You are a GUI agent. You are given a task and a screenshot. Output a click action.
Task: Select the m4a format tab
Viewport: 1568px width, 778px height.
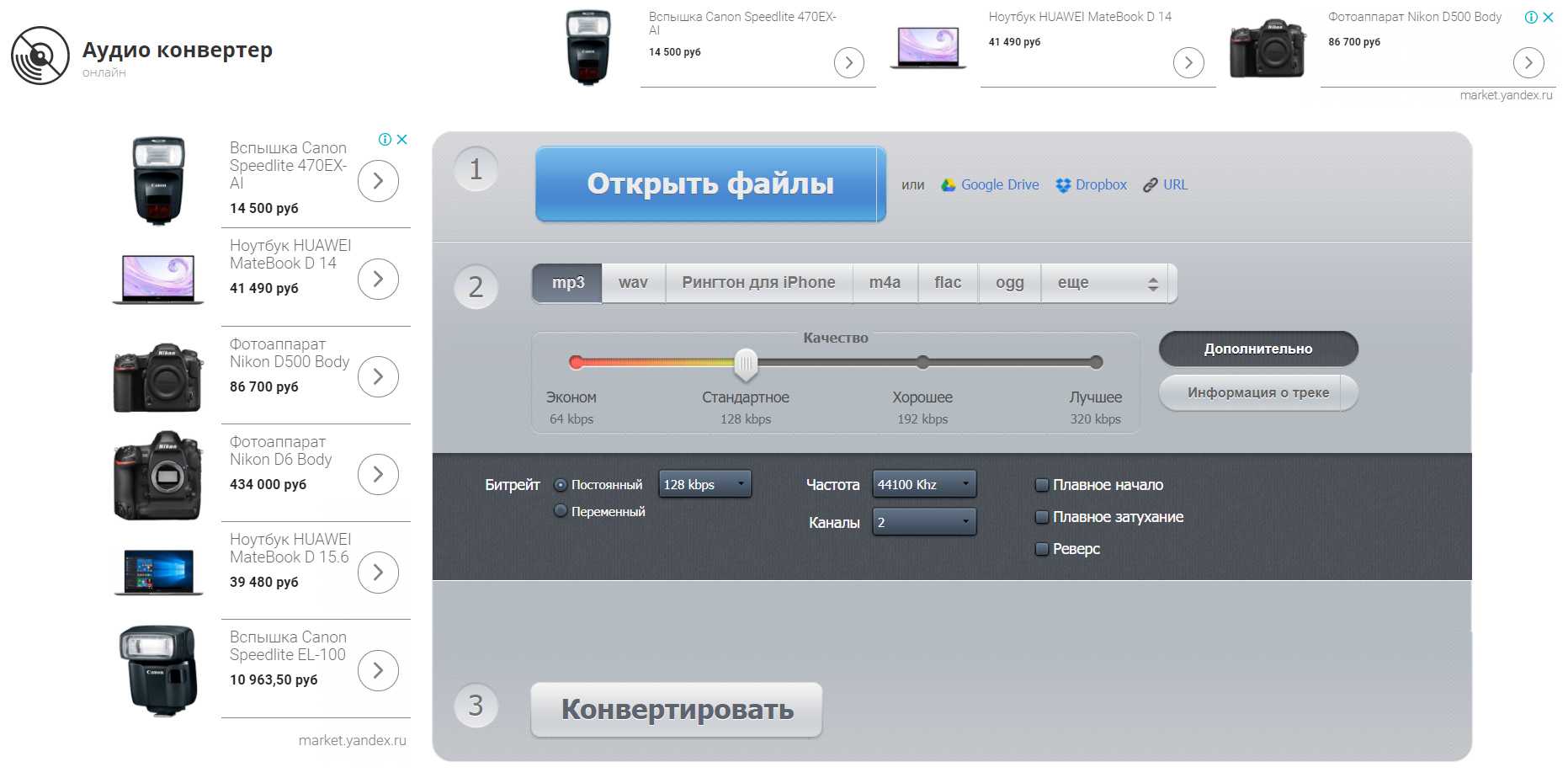[885, 283]
